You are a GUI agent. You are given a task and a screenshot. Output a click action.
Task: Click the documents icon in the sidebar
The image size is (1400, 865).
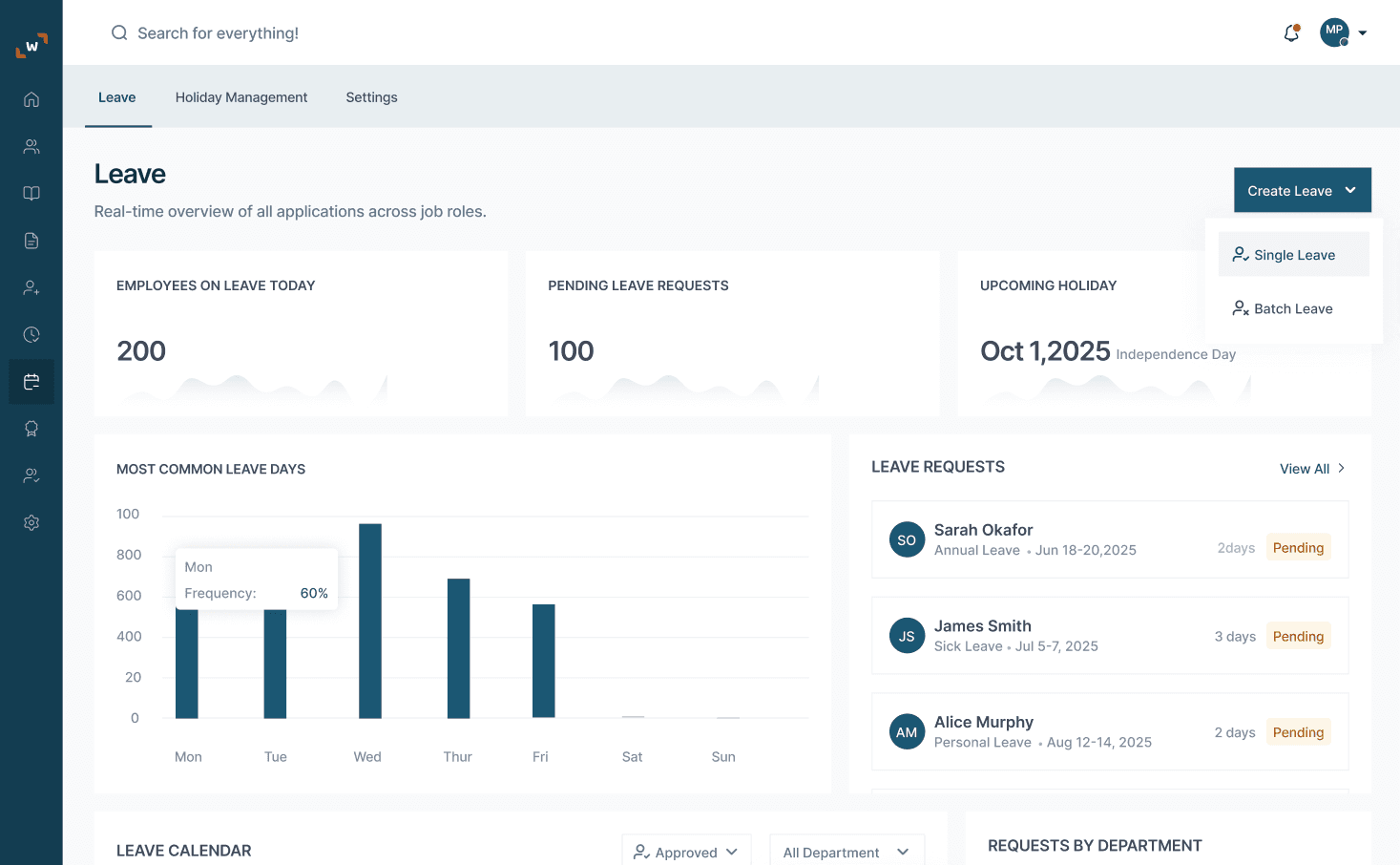click(x=31, y=241)
